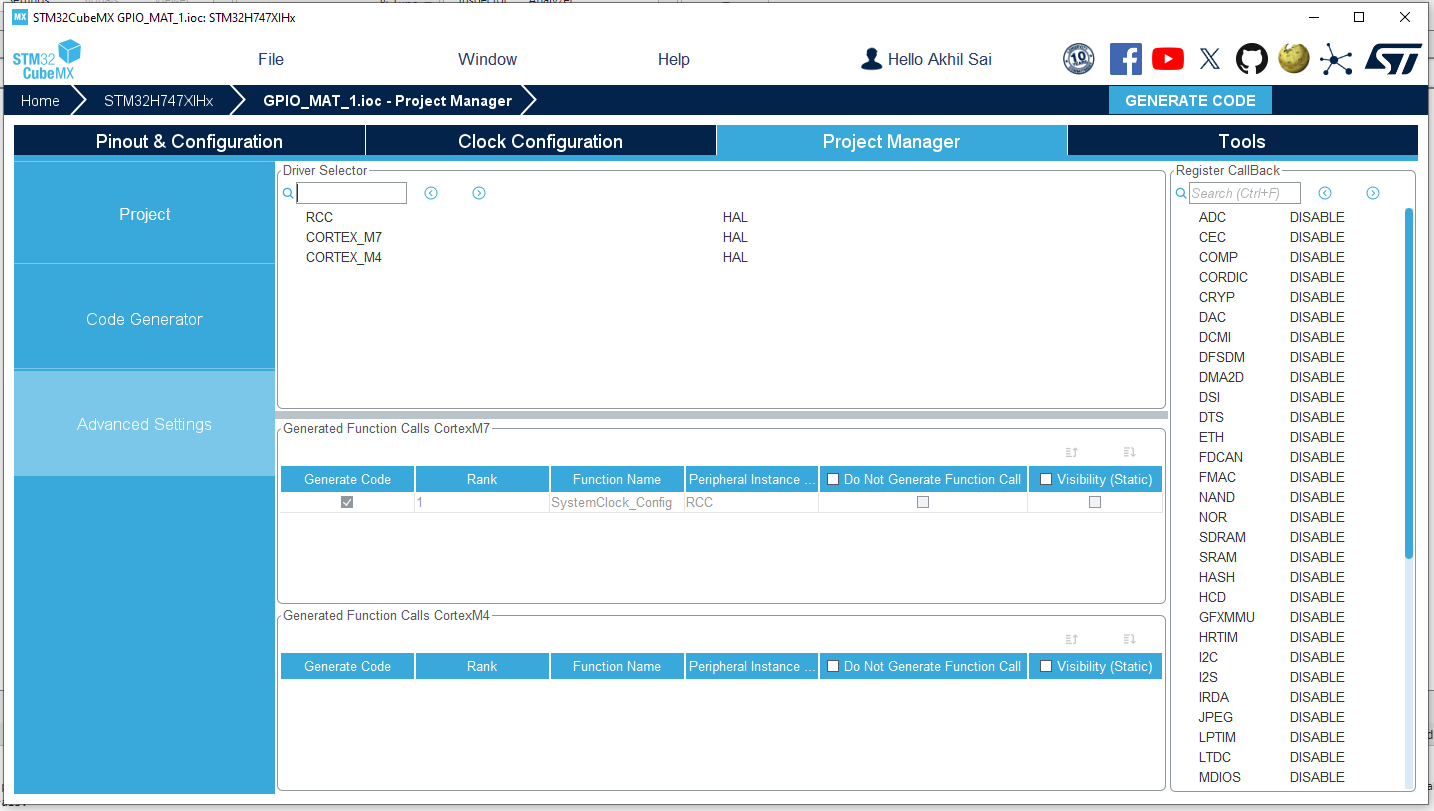Click CortexM7 sort ascending rank icon
Image resolution: width=1434 pixels, height=811 pixels.
coord(1072,452)
